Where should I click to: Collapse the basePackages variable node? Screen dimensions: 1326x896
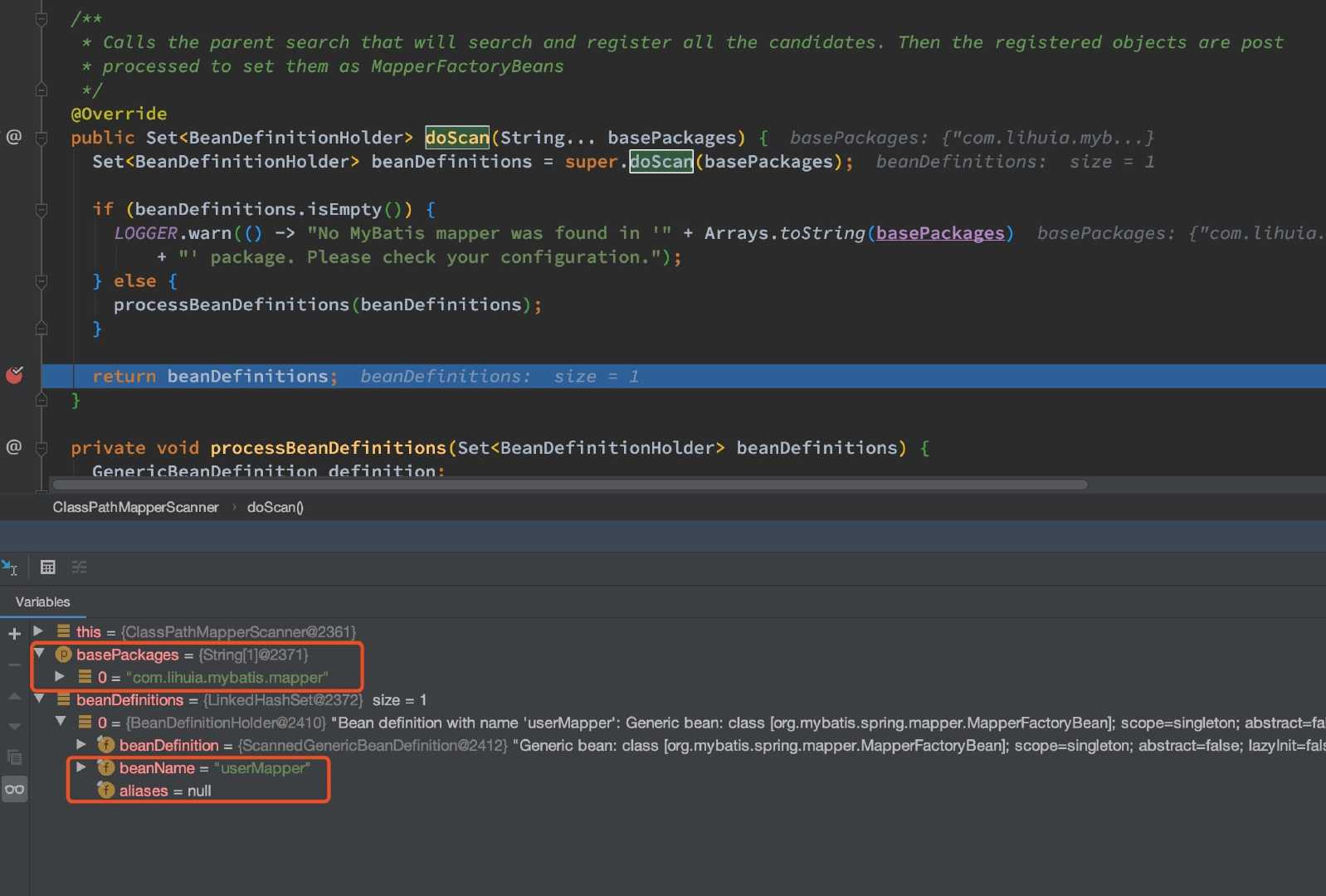click(39, 654)
